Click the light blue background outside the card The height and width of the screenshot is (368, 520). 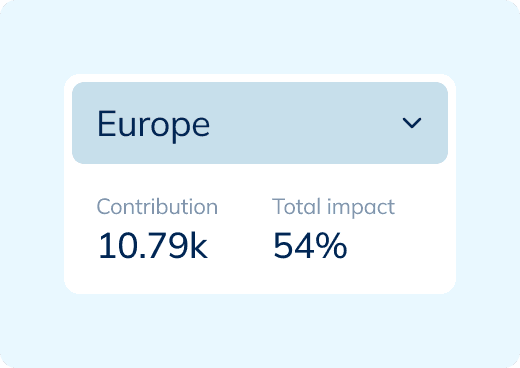(x=260, y=37)
